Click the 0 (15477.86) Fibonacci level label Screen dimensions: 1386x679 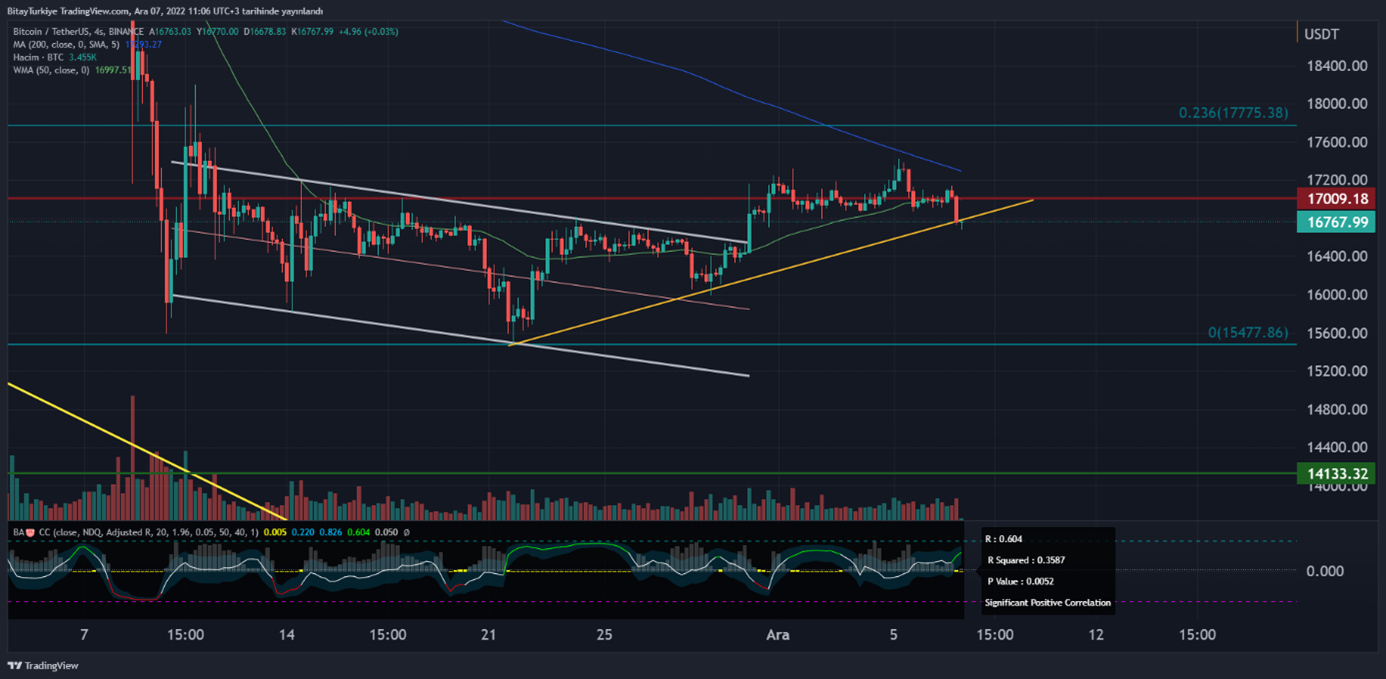[1248, 333]
